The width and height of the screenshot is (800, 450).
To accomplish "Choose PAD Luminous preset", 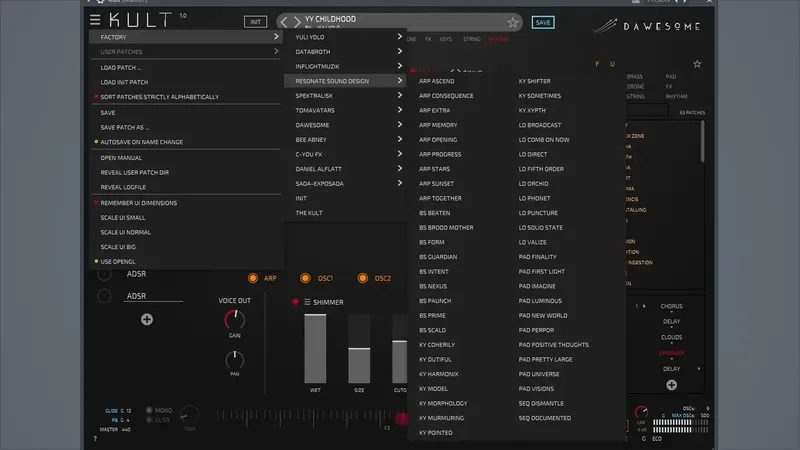I will coord(540,301).
